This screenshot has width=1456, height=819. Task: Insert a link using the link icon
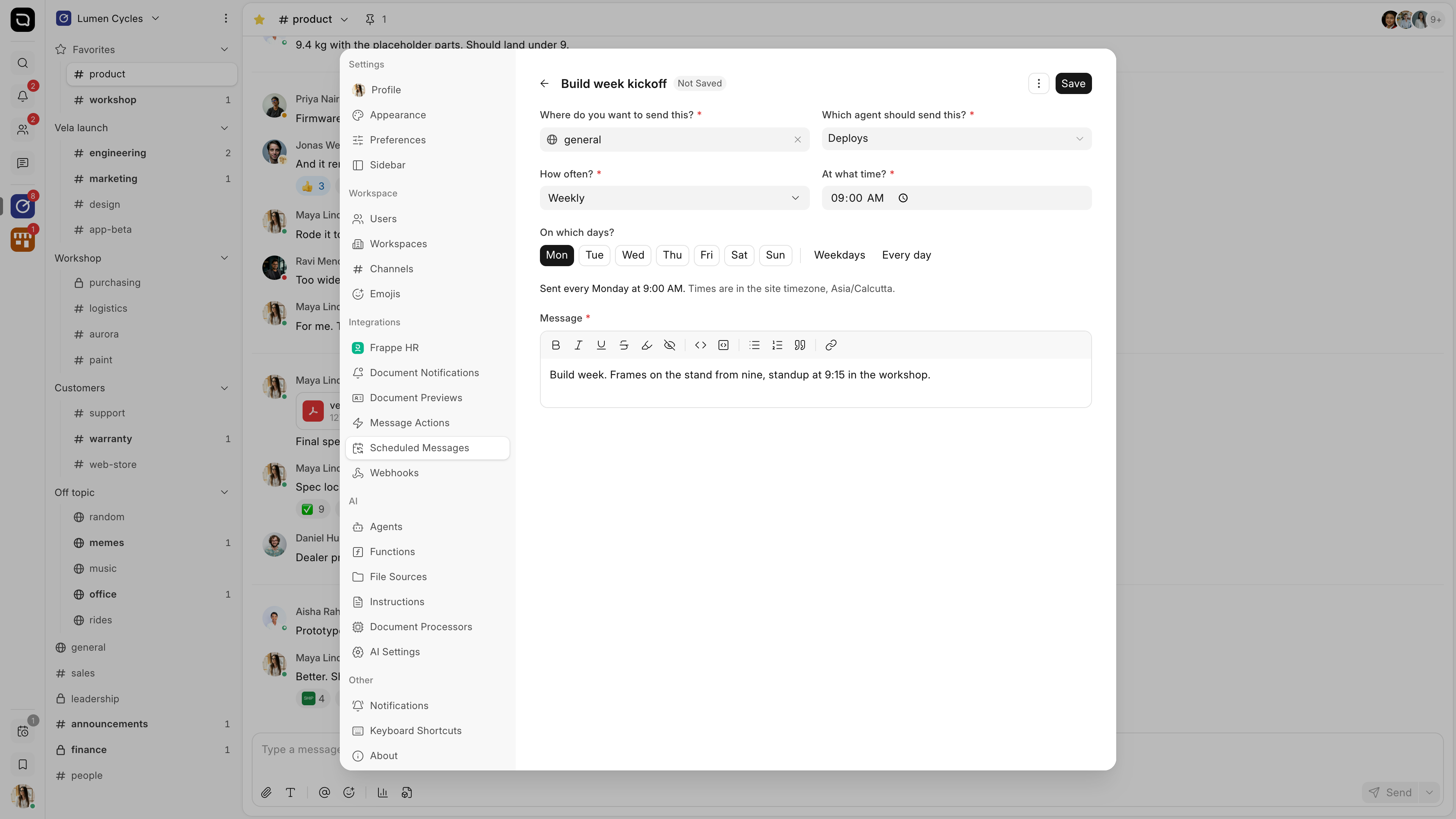click(830, 345)
